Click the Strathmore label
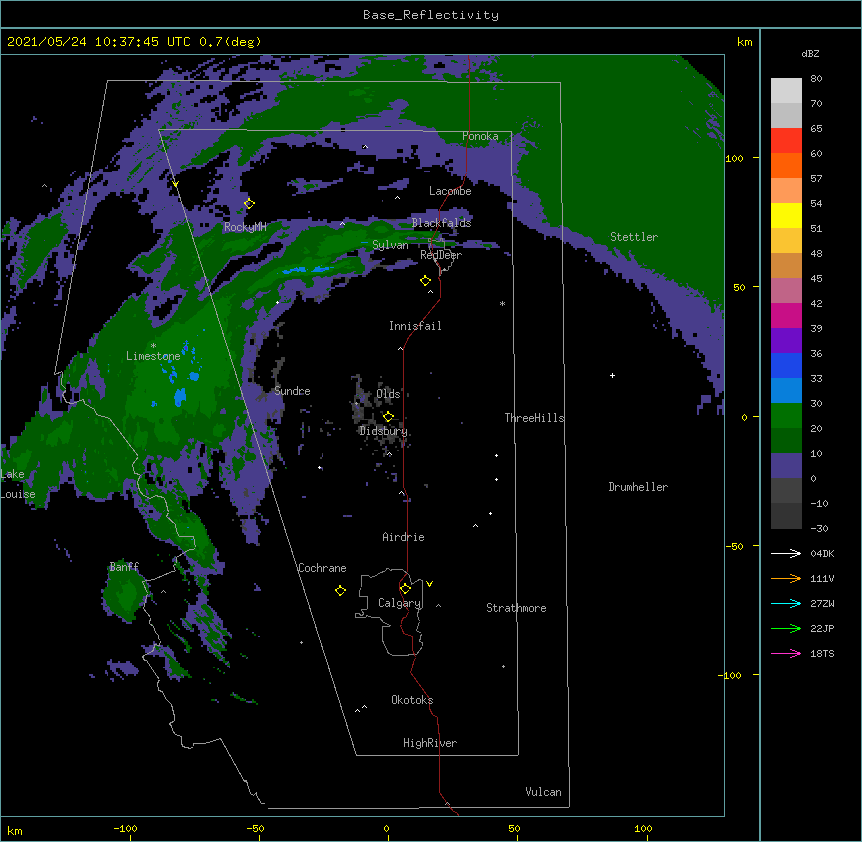 [x=516, y=608]
